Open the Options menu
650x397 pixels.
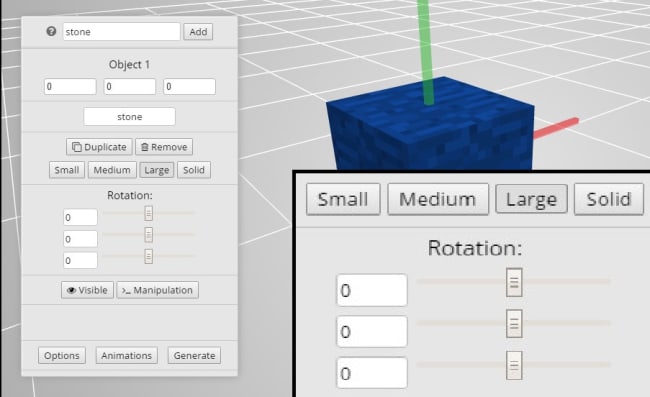(x=62, y=356)
